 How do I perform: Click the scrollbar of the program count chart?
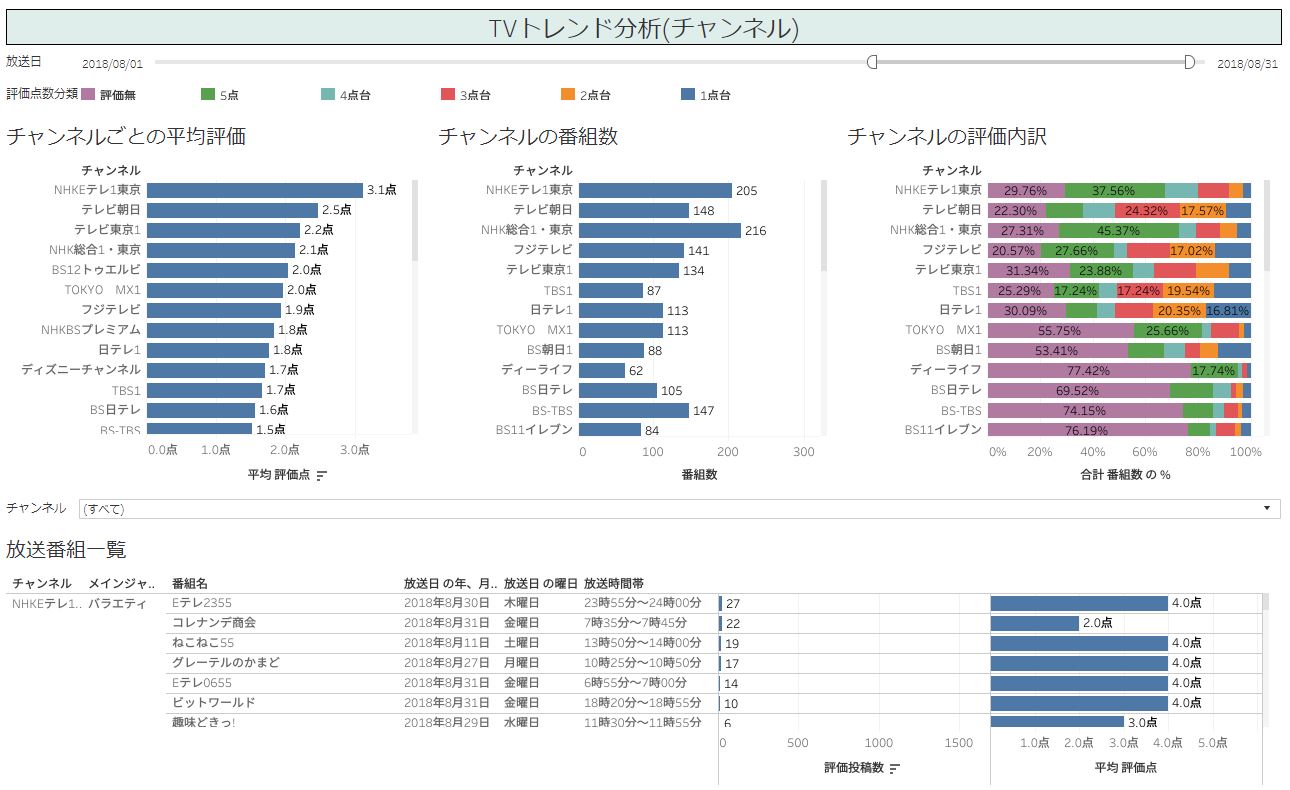[824, 225]
